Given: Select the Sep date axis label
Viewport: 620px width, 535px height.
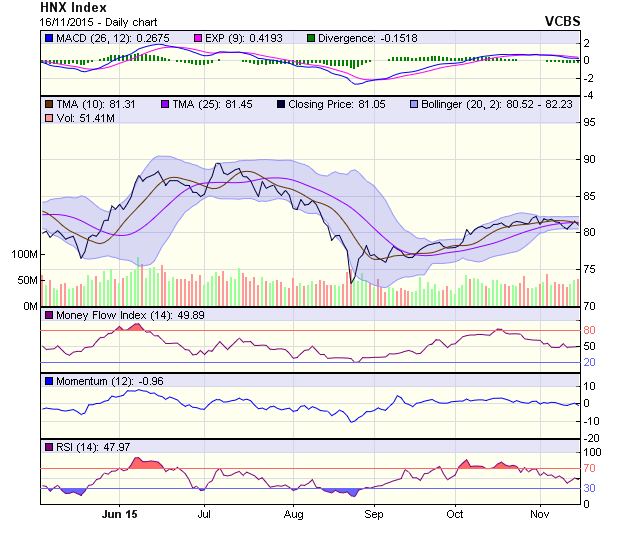Looking at the screenshot, I should point(373,514).
